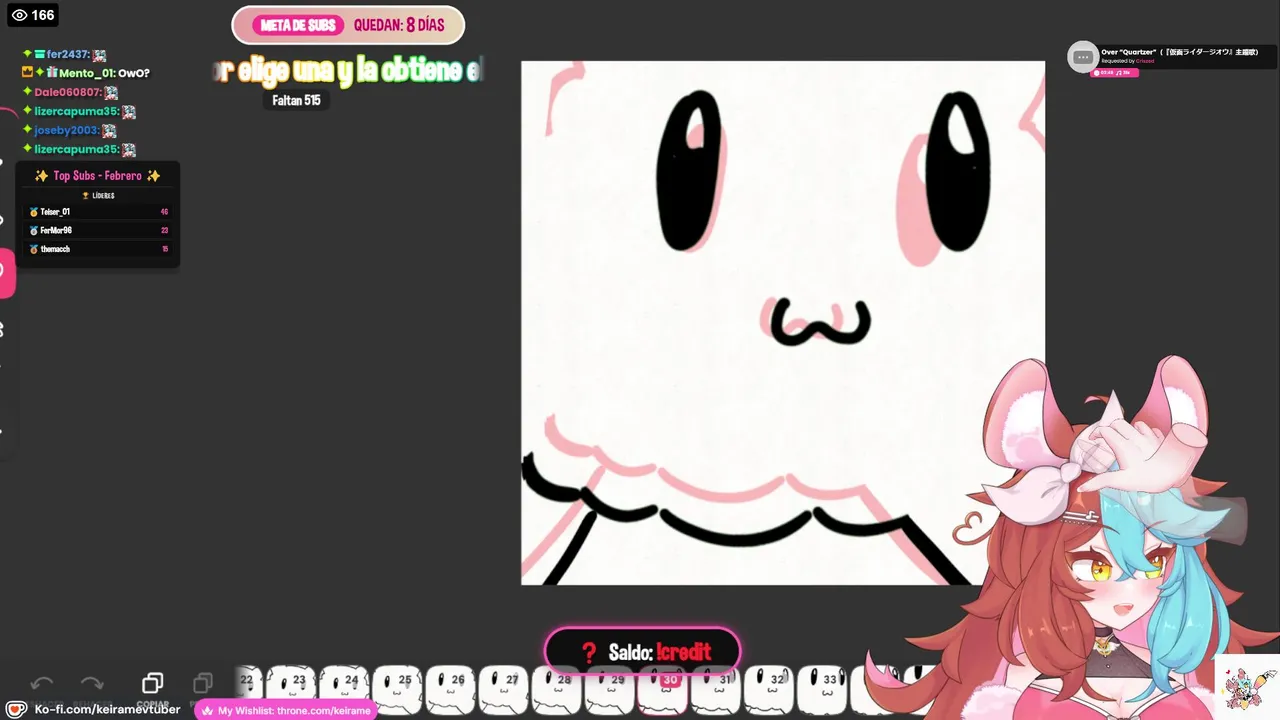Click the red question mark beside Saldo
Viewport: 1280px width, 720px height.
click(589, 652)
